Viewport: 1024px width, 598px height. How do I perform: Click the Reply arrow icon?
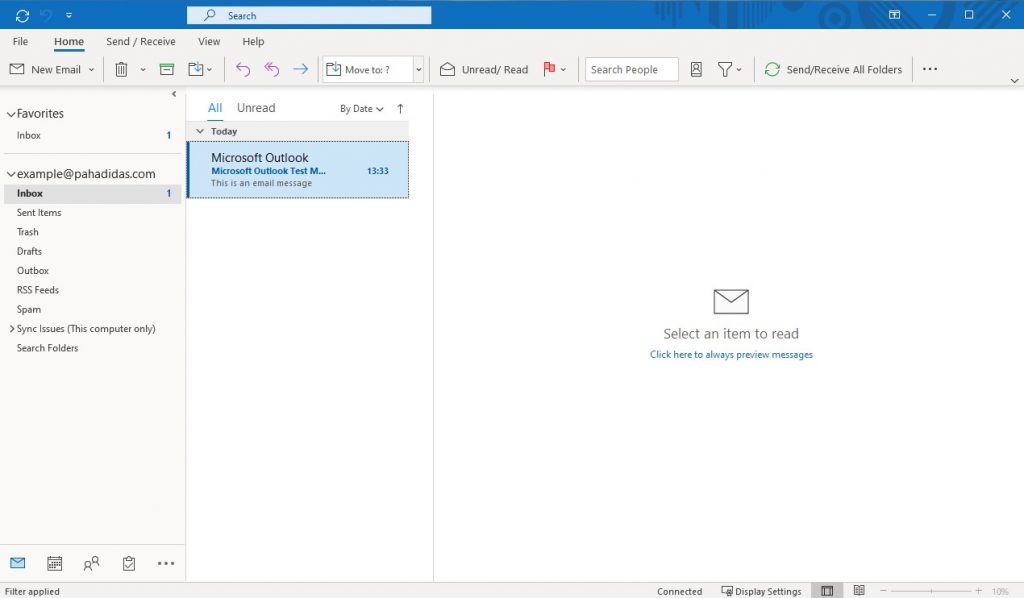[243, 70]
